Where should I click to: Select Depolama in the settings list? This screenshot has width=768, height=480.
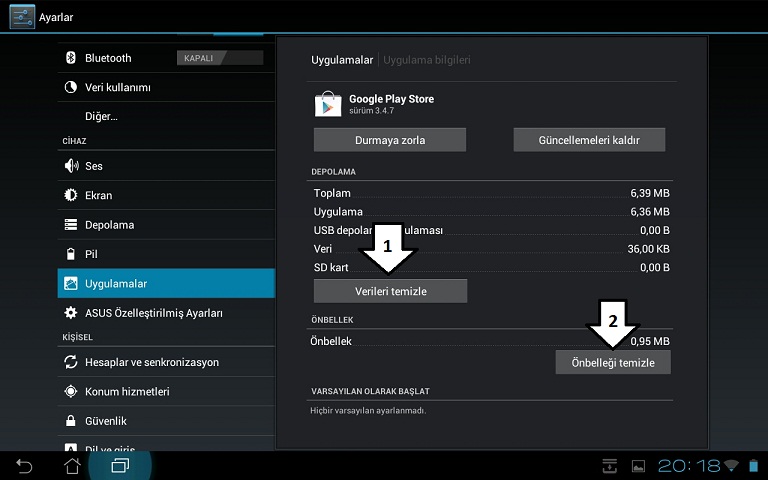(166, 224)
